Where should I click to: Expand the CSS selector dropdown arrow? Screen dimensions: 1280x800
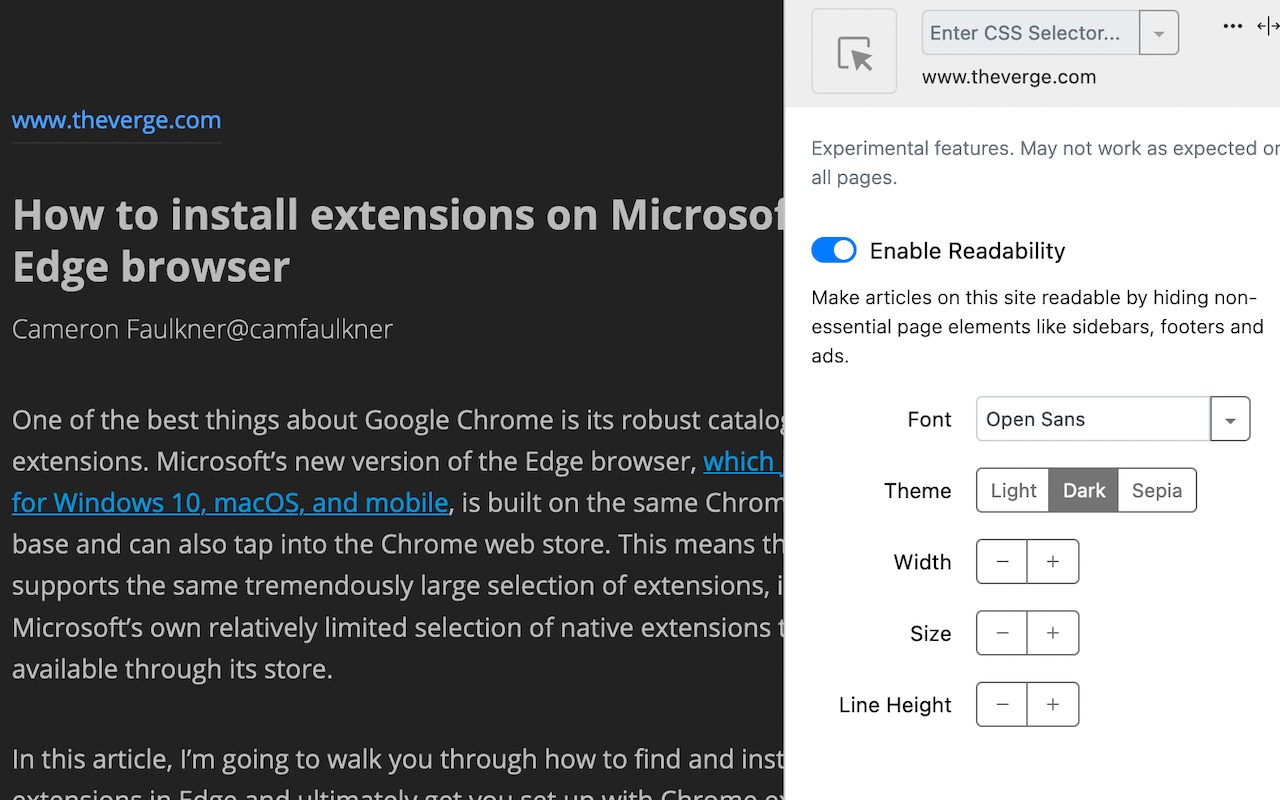[1159, 33]
